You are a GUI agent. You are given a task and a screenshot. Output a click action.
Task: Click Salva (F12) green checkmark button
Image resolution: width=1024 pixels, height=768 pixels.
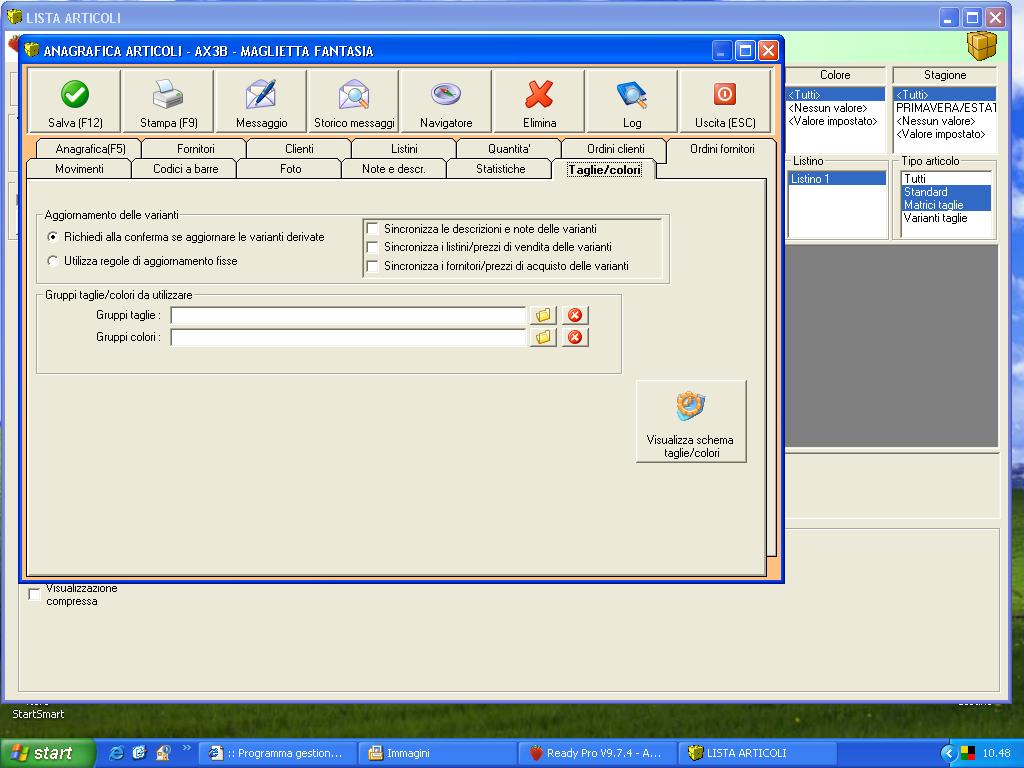click(x=75, y=101)
